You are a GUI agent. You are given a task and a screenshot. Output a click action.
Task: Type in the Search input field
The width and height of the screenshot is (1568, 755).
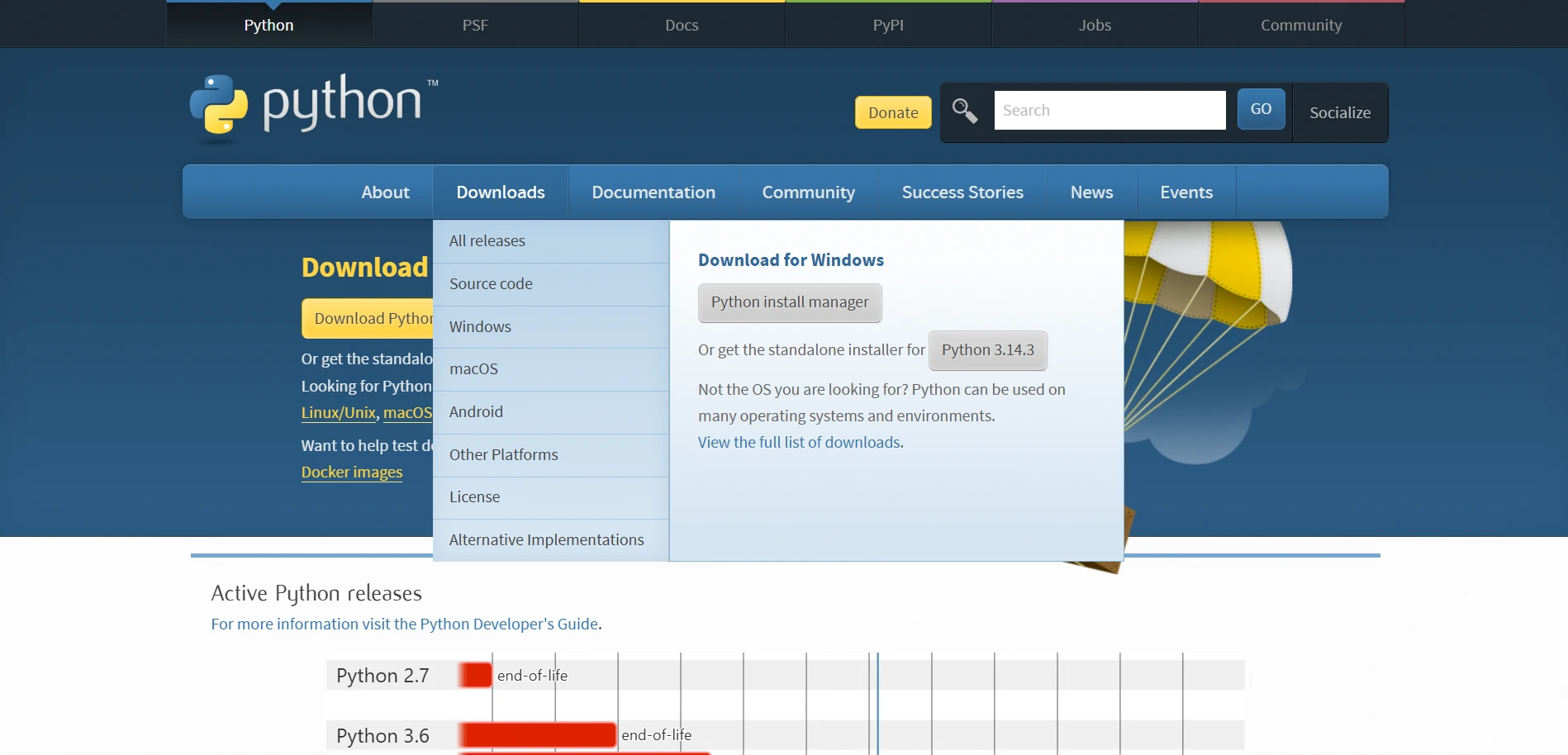pos(1109,111)
